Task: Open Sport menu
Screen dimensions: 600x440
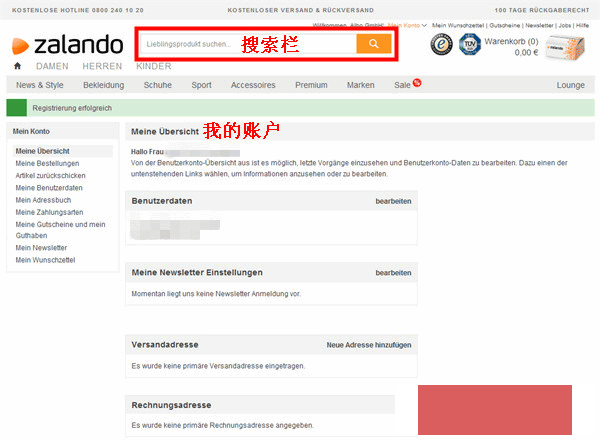Action: click(202, 85)
